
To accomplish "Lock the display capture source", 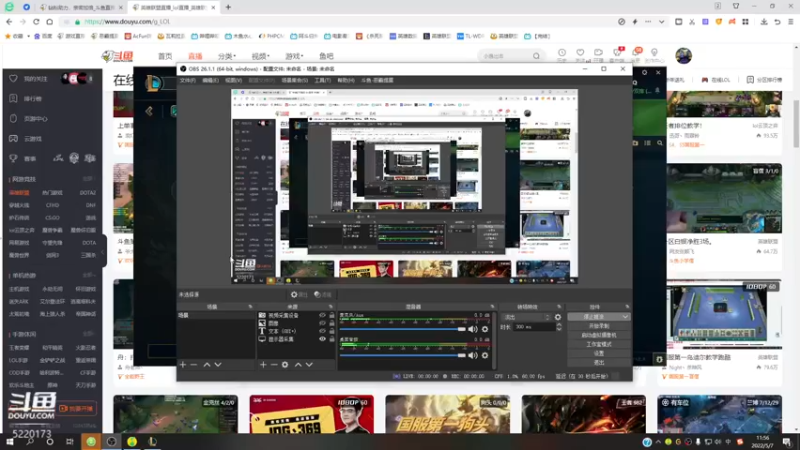I will 332,339.
